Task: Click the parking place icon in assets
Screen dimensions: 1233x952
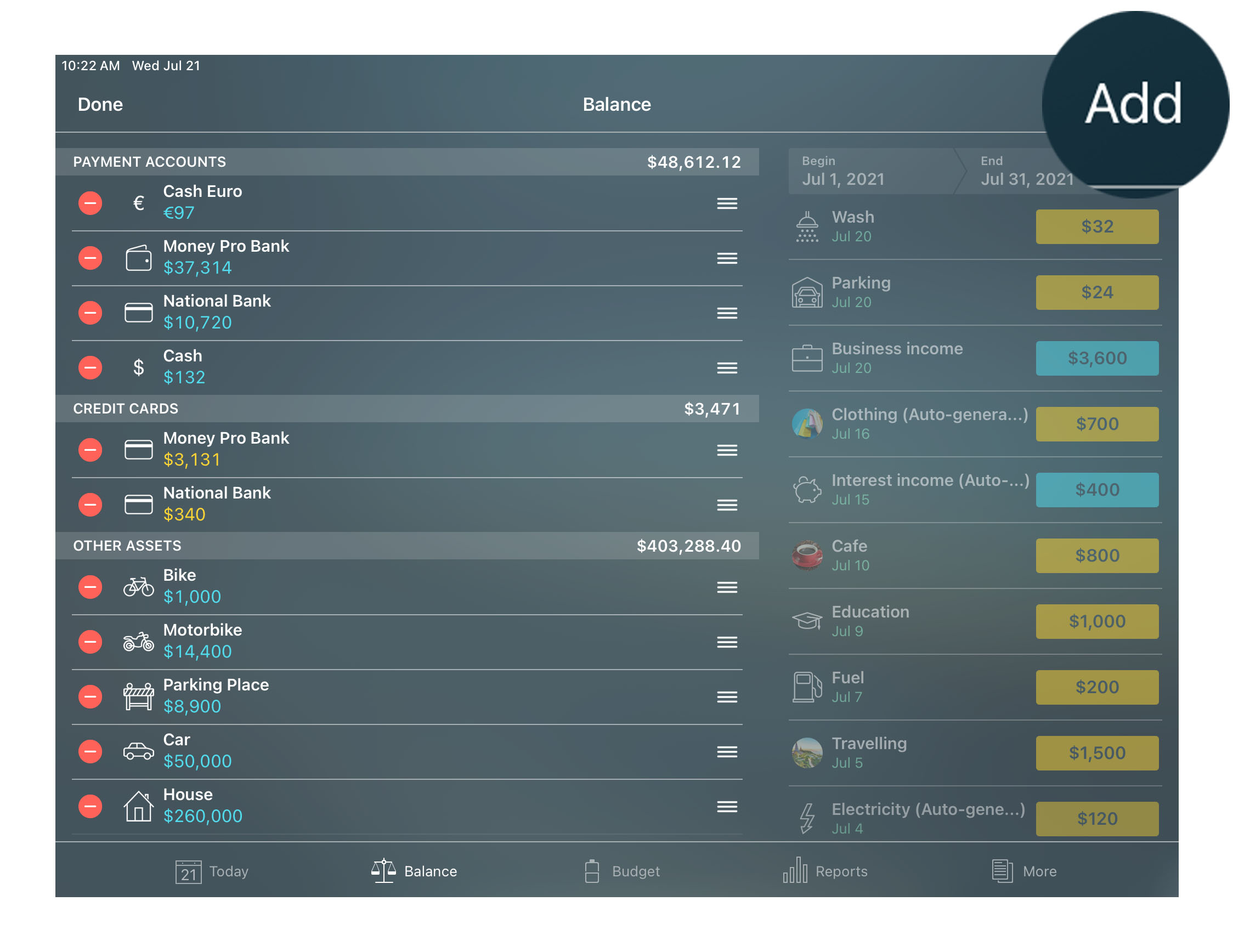Action: (x=137, y=697)
